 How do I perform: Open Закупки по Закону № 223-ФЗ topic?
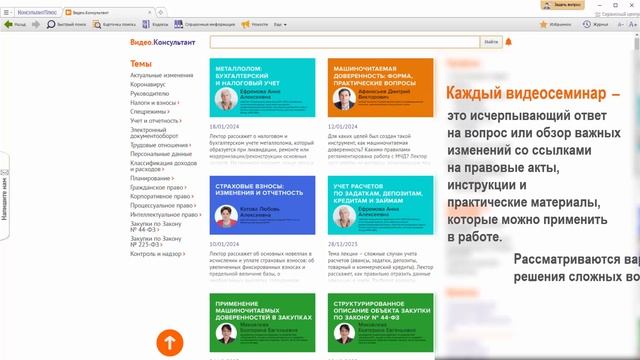pos(156,241)
